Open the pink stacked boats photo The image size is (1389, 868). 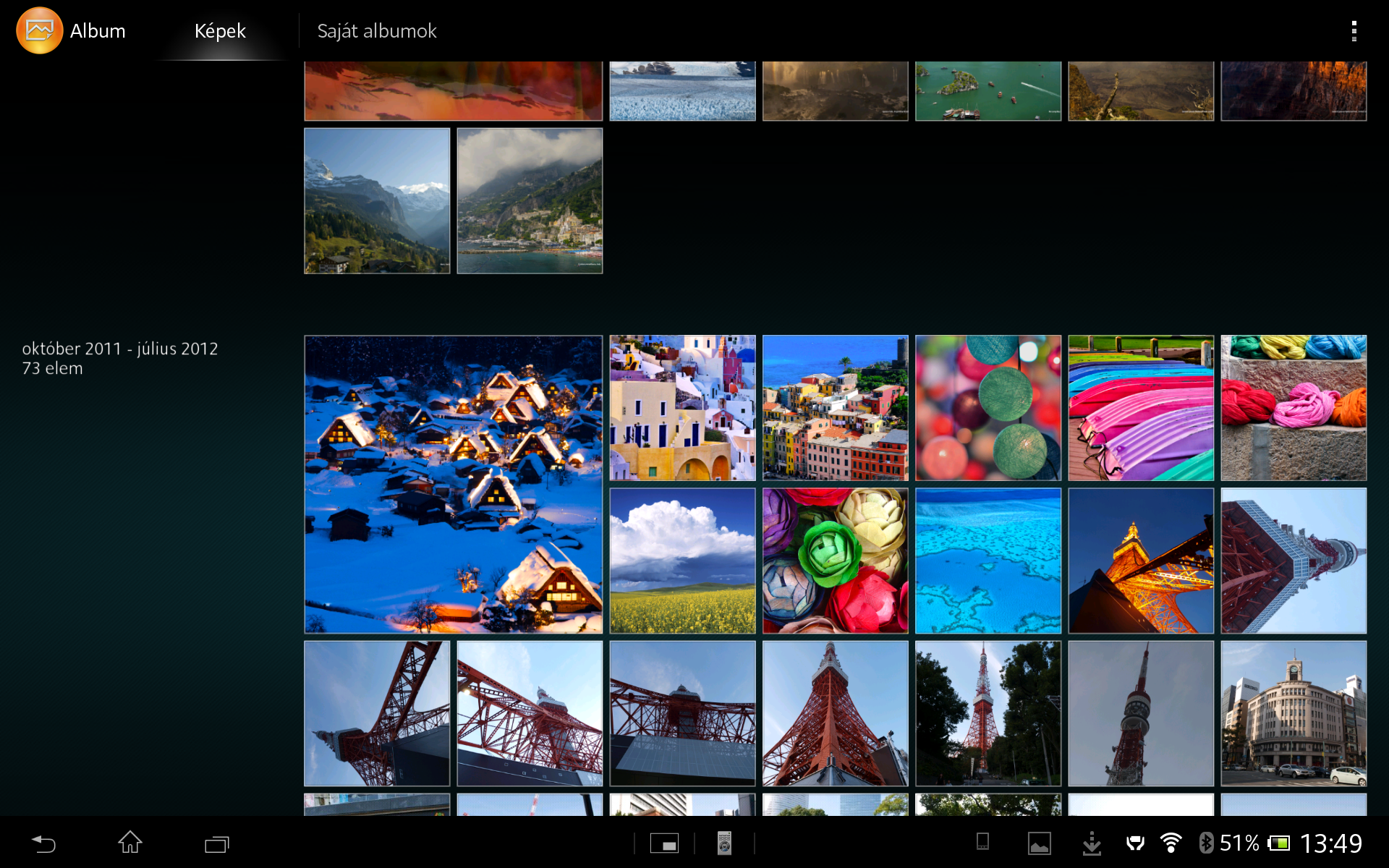(1141, 408)
